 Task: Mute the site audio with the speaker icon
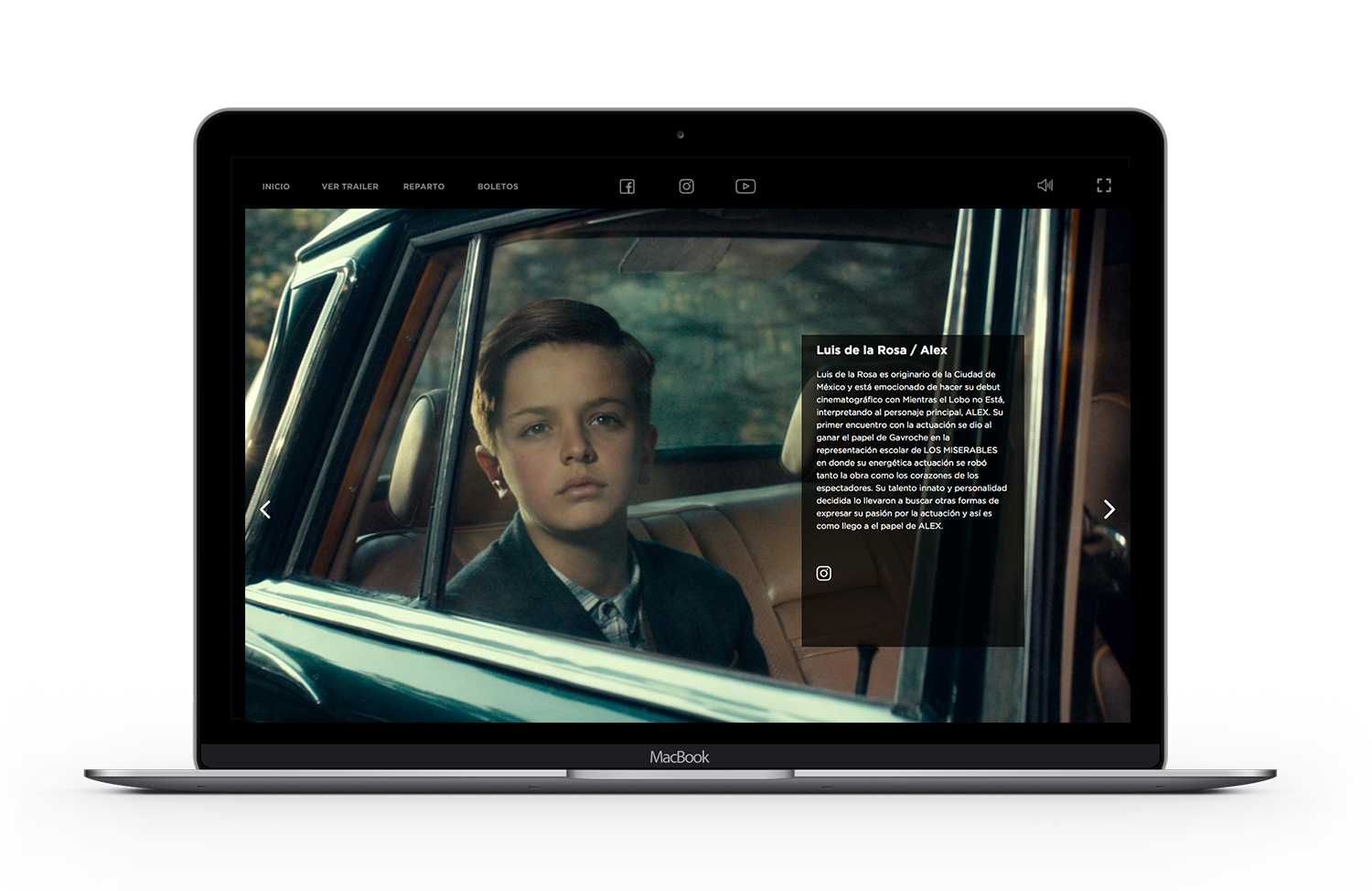click(x=1045, y=186)
